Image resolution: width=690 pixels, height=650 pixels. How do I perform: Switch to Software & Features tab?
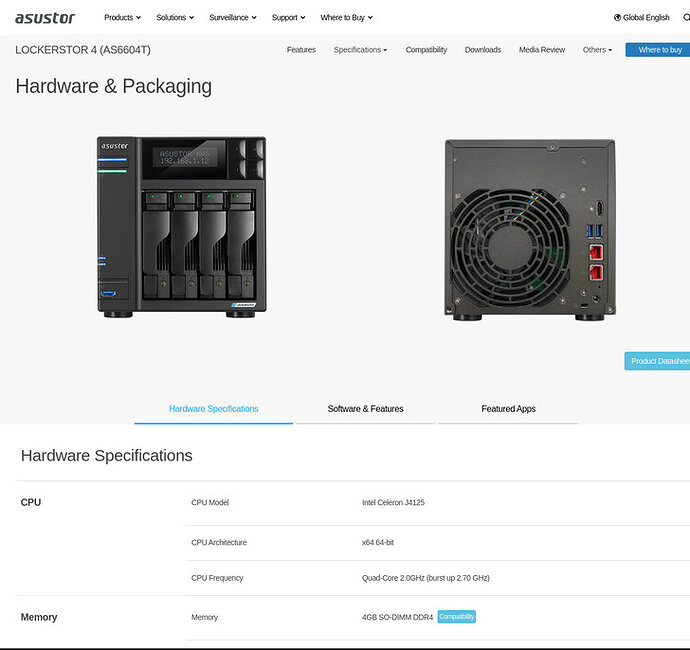coord(365,409)
